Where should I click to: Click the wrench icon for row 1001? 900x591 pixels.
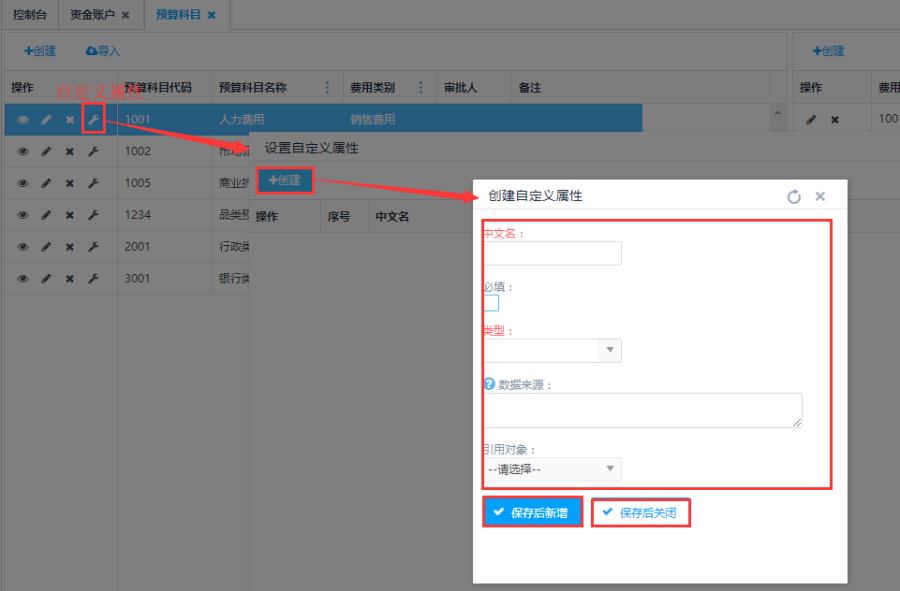tap(93, 120)
